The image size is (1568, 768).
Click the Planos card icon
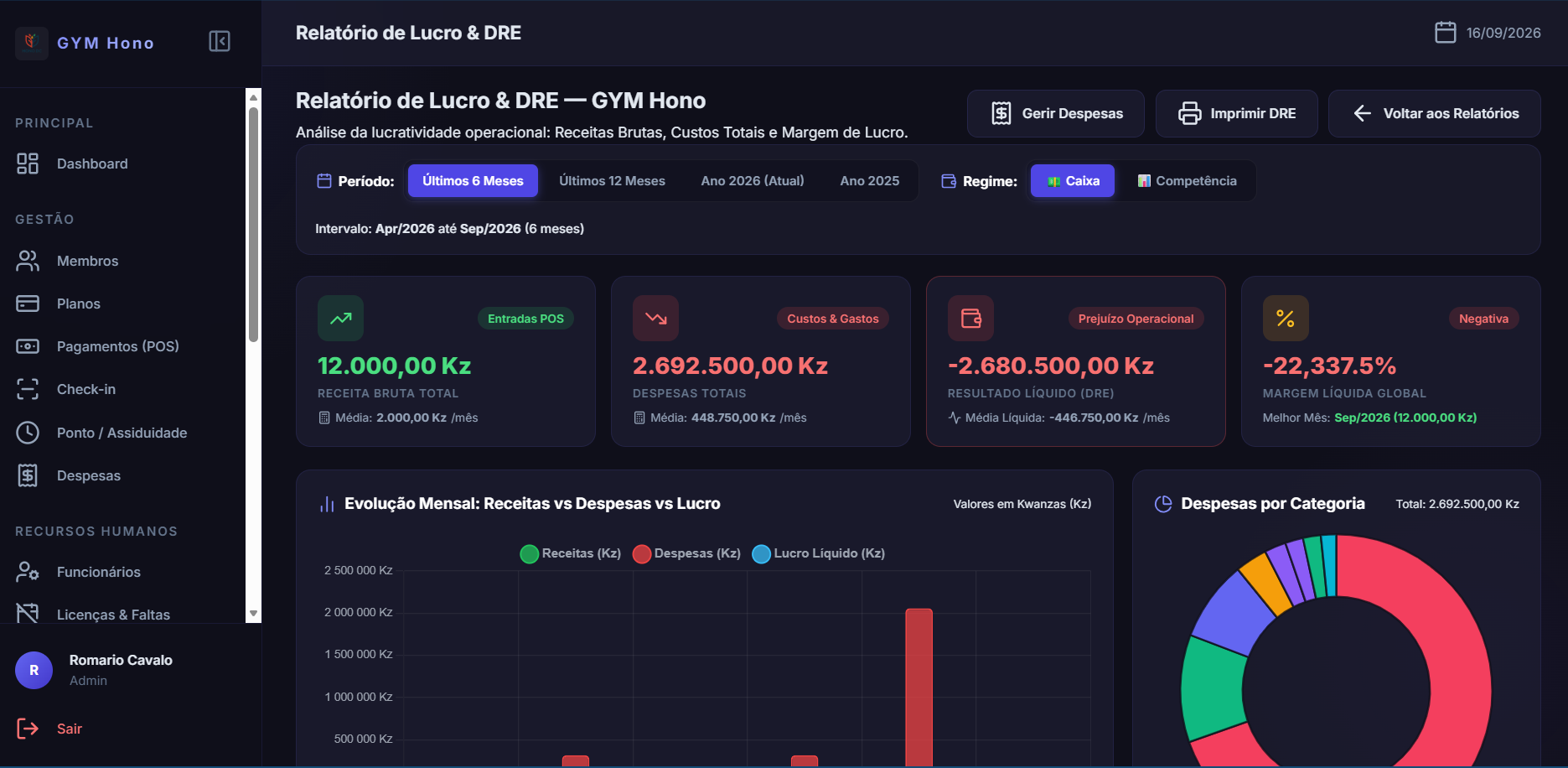click(28, 304)
